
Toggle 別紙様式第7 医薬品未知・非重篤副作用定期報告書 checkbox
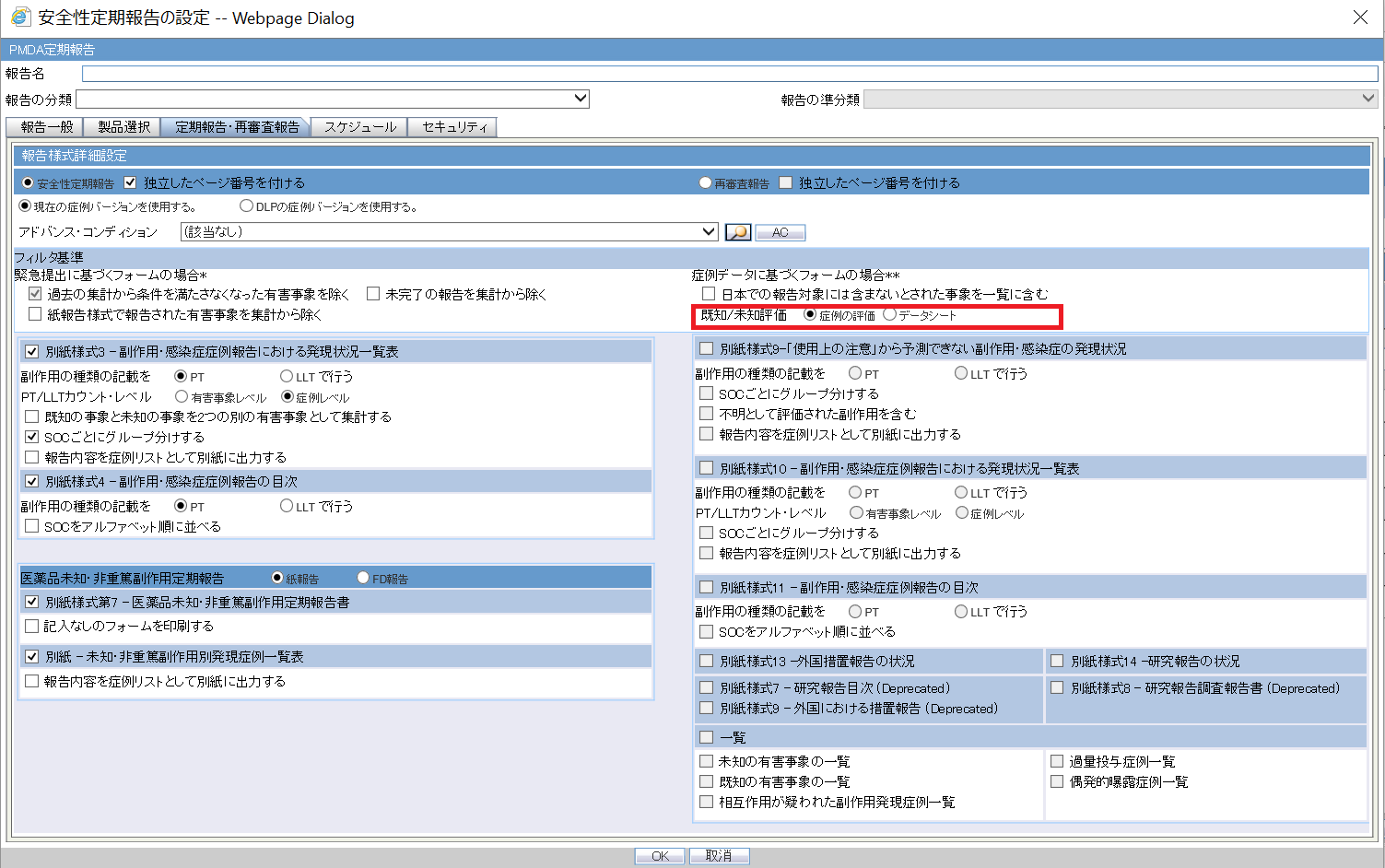(x=32, y=602)
